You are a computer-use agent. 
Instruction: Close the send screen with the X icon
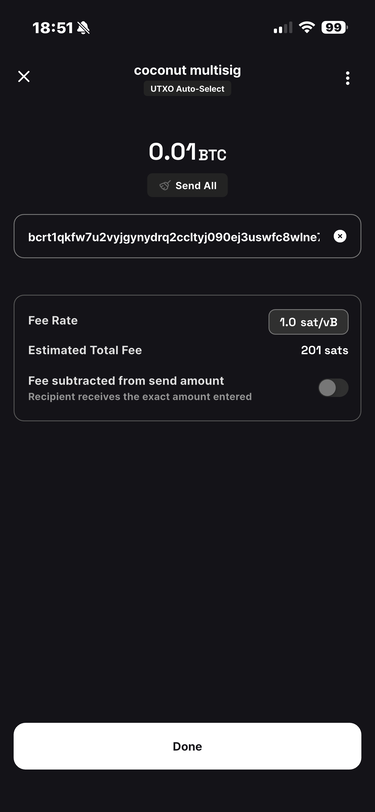click(24, 77)
